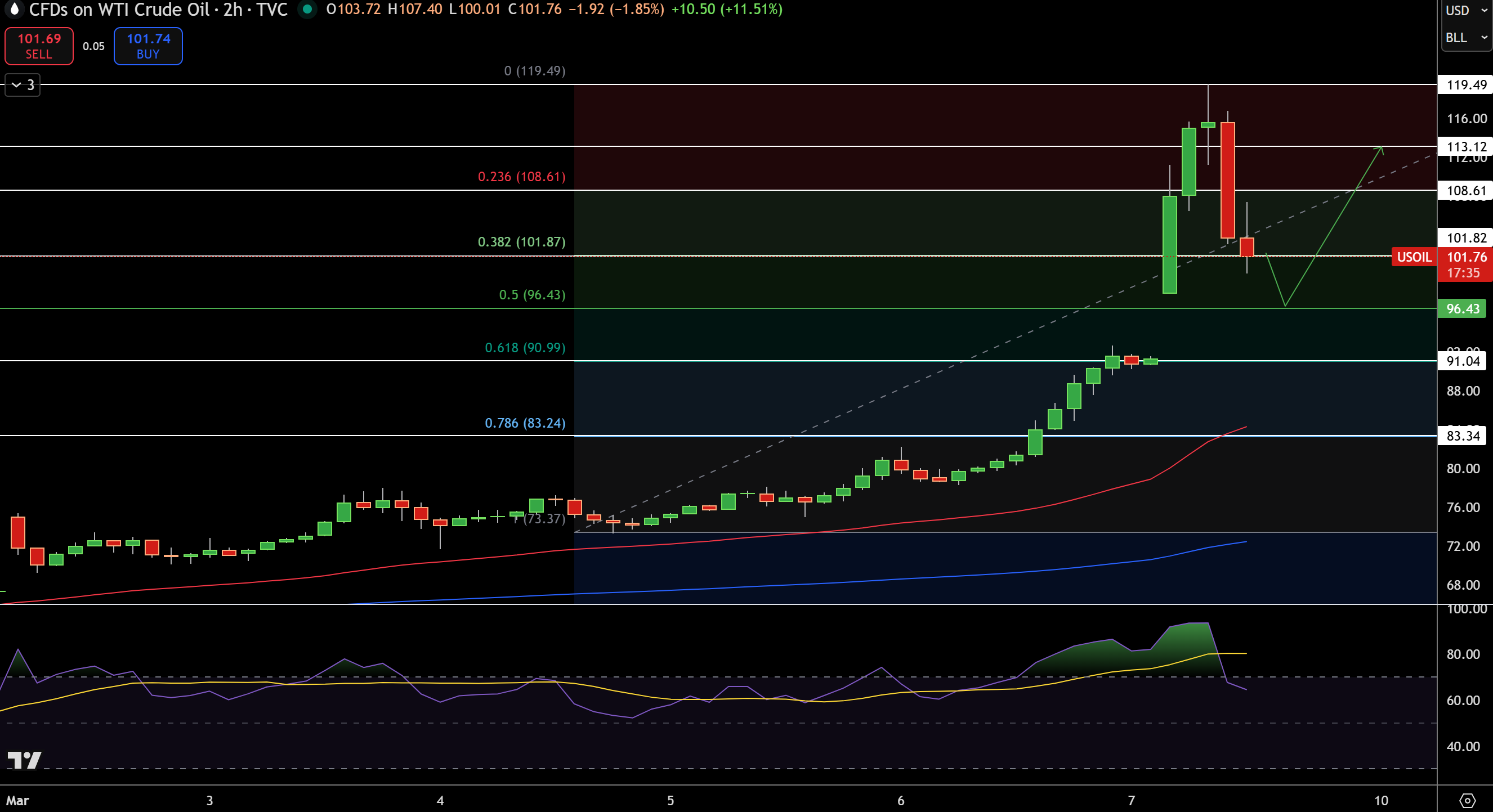Expand the collapsed indicators legend showing 3
This screenshot has width=1493, height=812.
(x=23, y=85)
